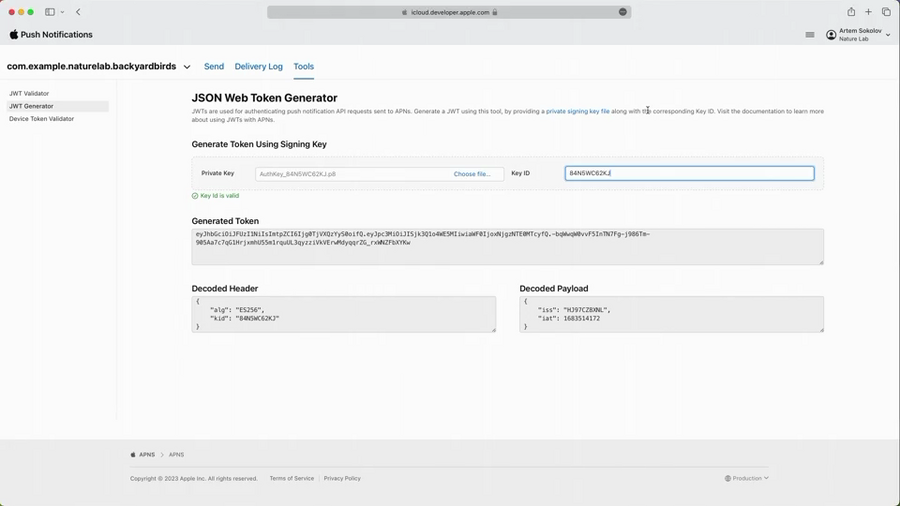The image size is (900, 506).
Task: Open sidebar options dropdown arrow
Action: [x=62, y=12]
